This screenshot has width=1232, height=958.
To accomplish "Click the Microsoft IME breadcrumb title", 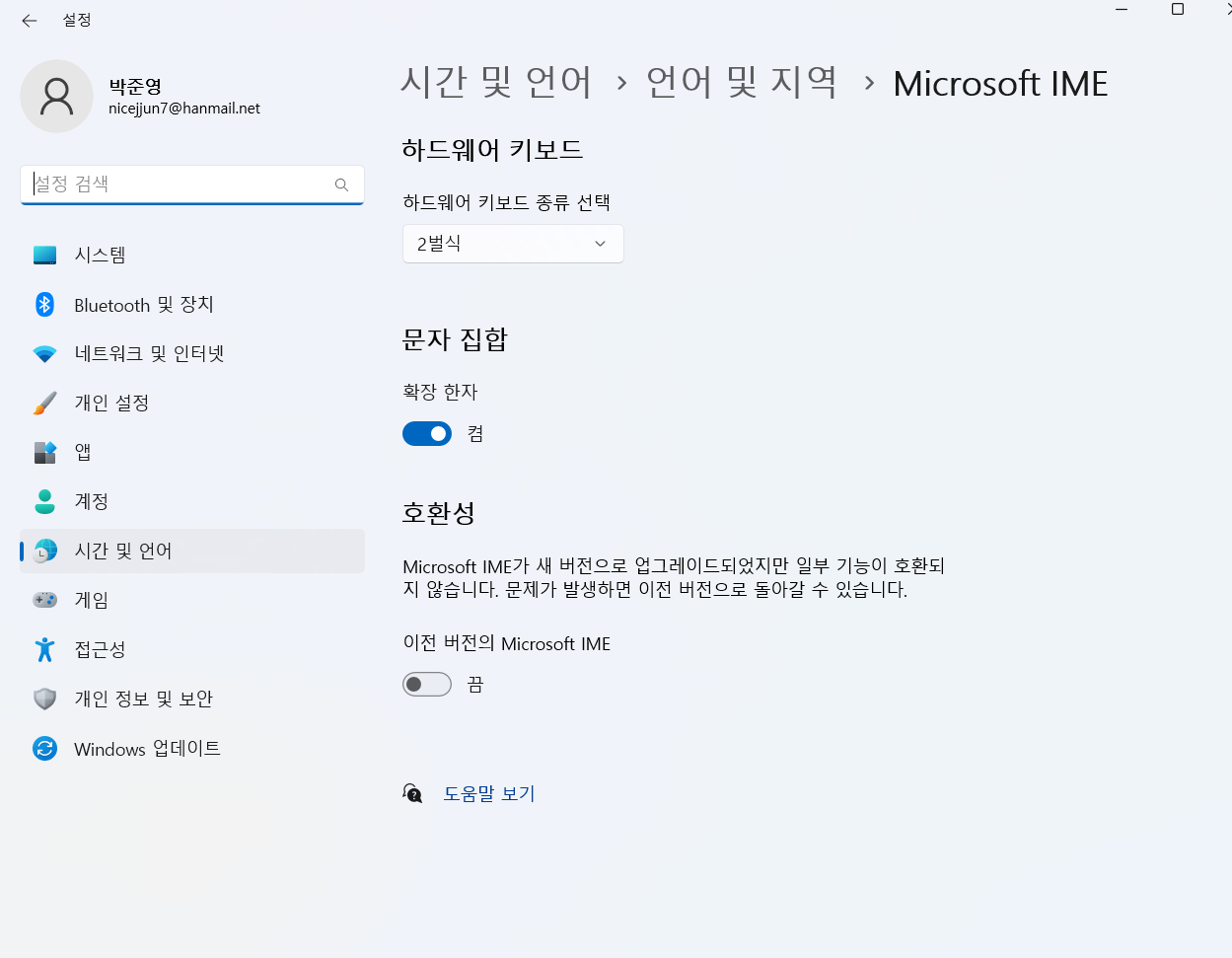I will click(x=1000, y=83).
